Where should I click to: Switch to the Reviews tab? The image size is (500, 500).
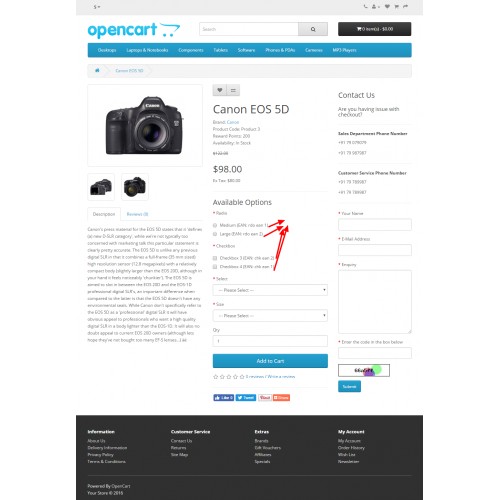click(x=137, y=214)
